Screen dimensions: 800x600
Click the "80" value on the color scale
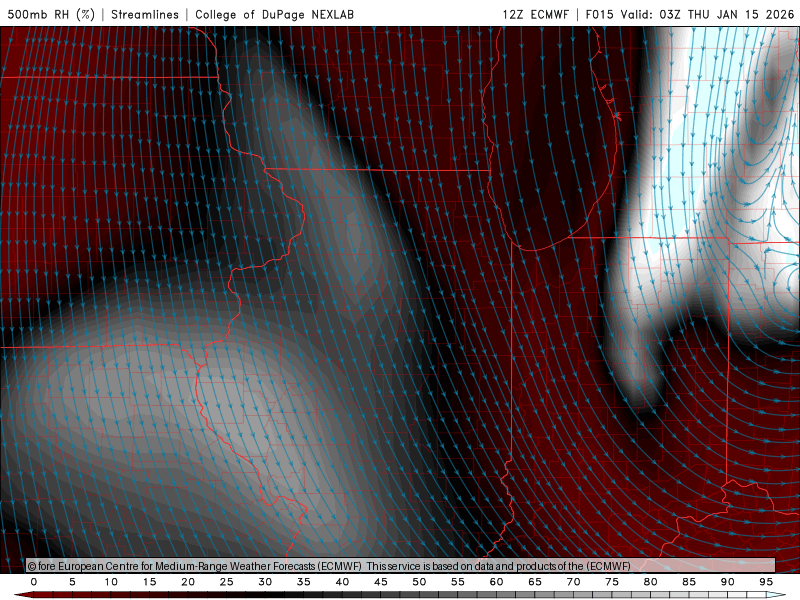pyautogui.click(x=651, y=582)
